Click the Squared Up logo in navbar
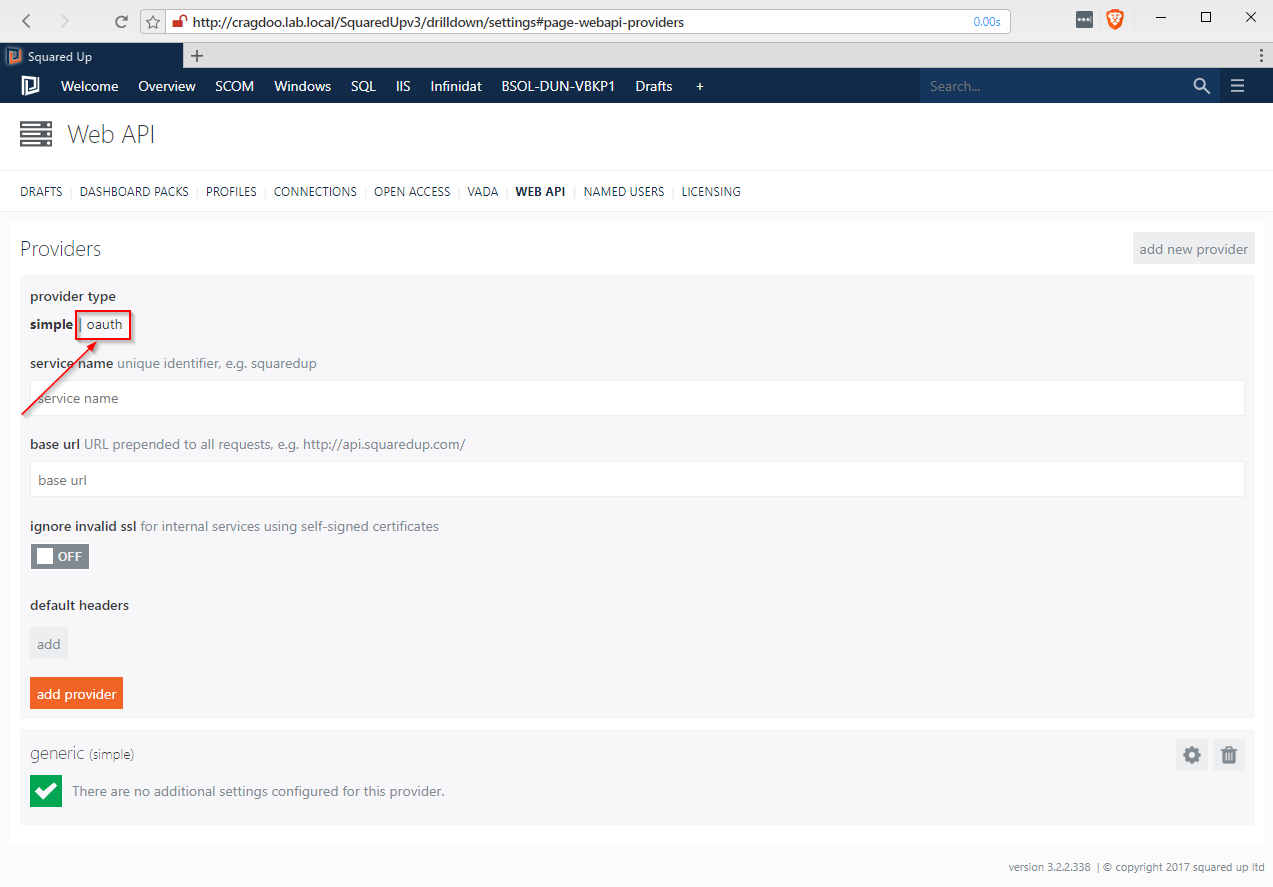The width and height of the screenshot is (1273, 887). [x=30, y=86]
